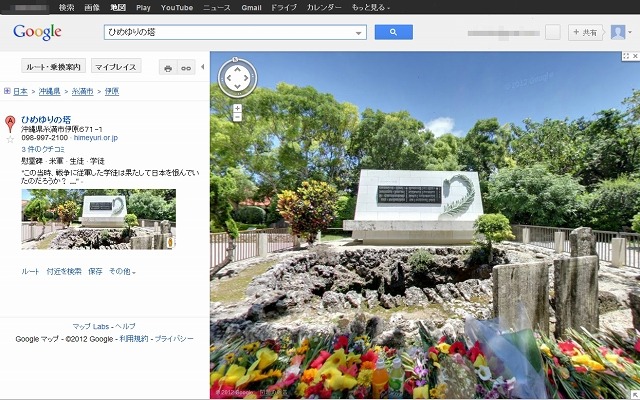The width and height of the screenshot is (640, 400).
Task: Open Gmail in the top bar
Action: (251, 7)
